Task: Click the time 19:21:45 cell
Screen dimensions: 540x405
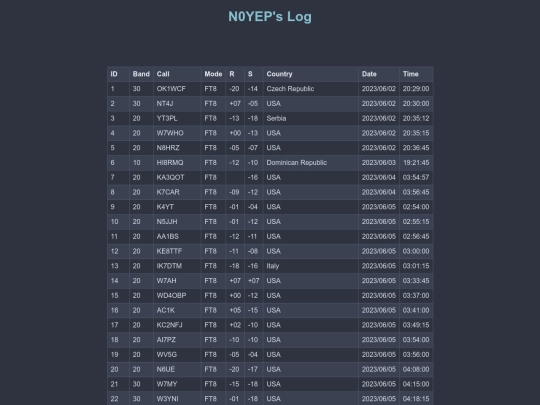Action: (x=416, y=163)
